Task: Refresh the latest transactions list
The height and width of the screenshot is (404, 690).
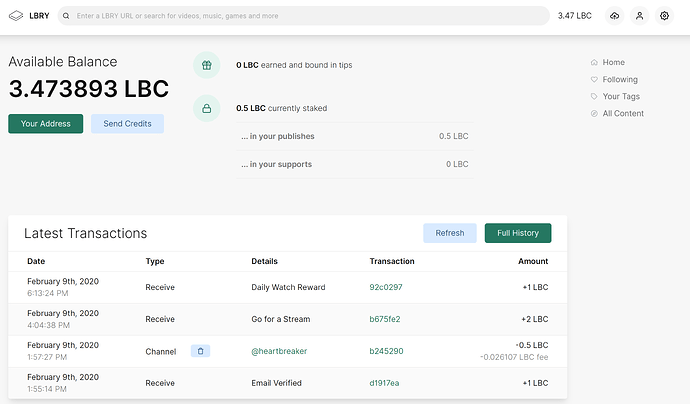Action: click(449, 233)
